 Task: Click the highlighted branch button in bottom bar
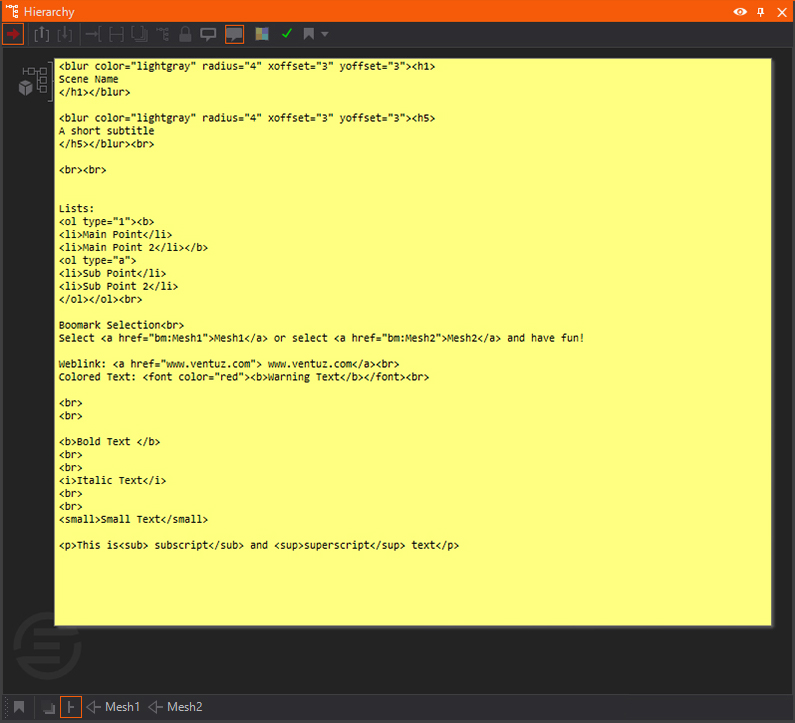[x=71, y=707]
